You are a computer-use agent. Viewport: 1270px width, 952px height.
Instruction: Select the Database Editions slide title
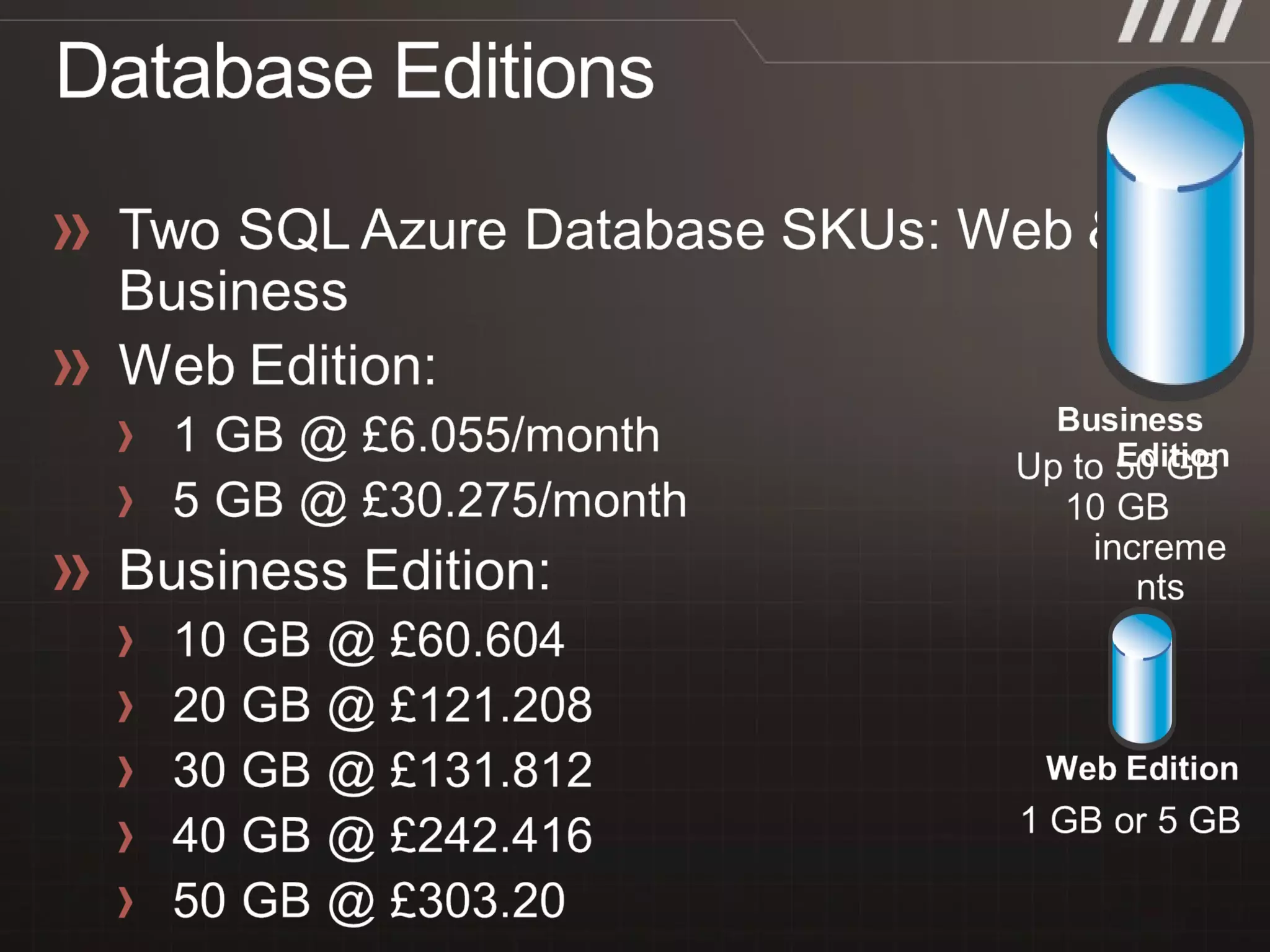(x=355, y=71)
